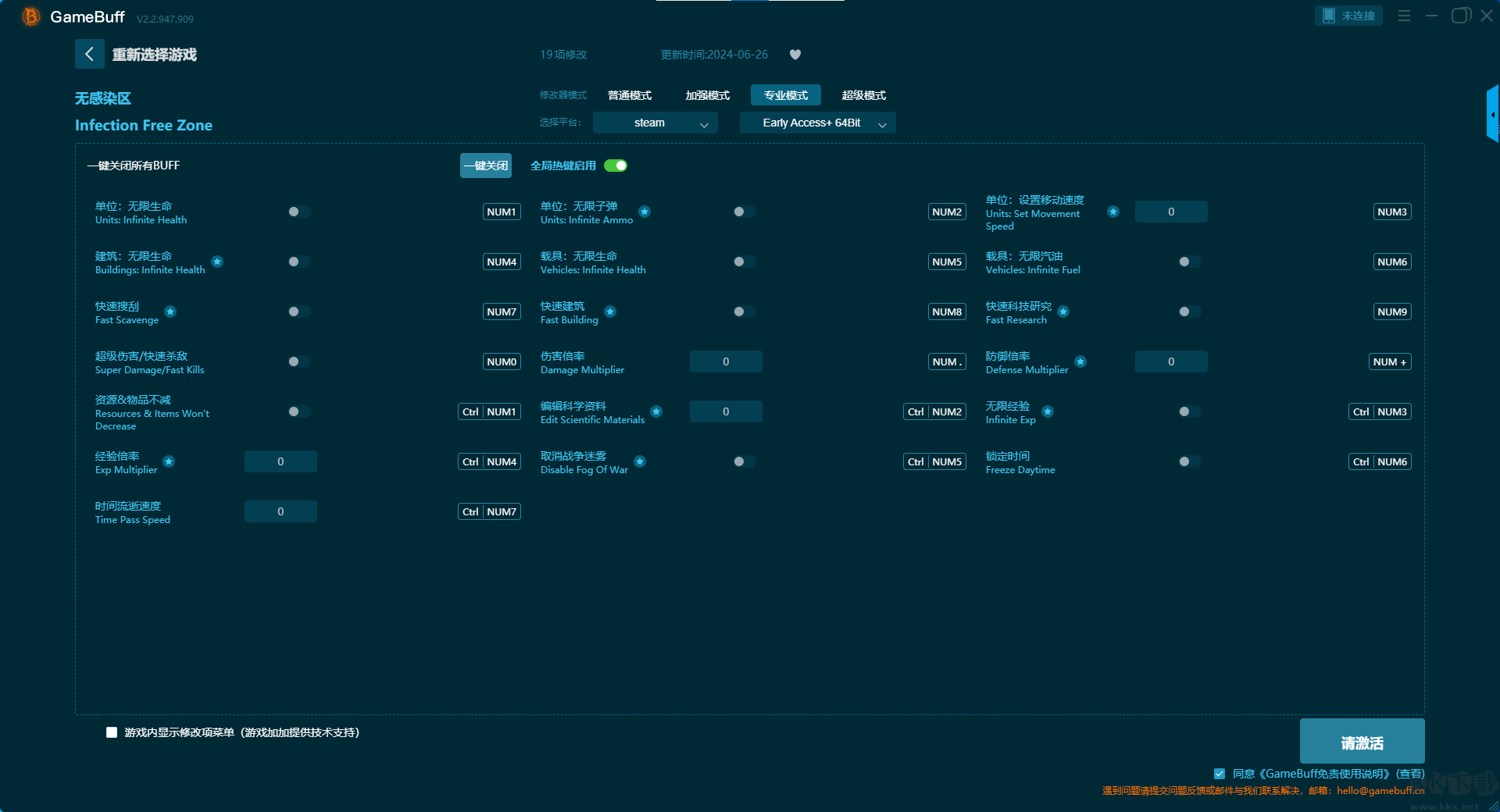Viewport: 1500px width, 812px height.
Task: Click the GameBuff logo icon
Action: pyautogui.click(x=30, y=16)
